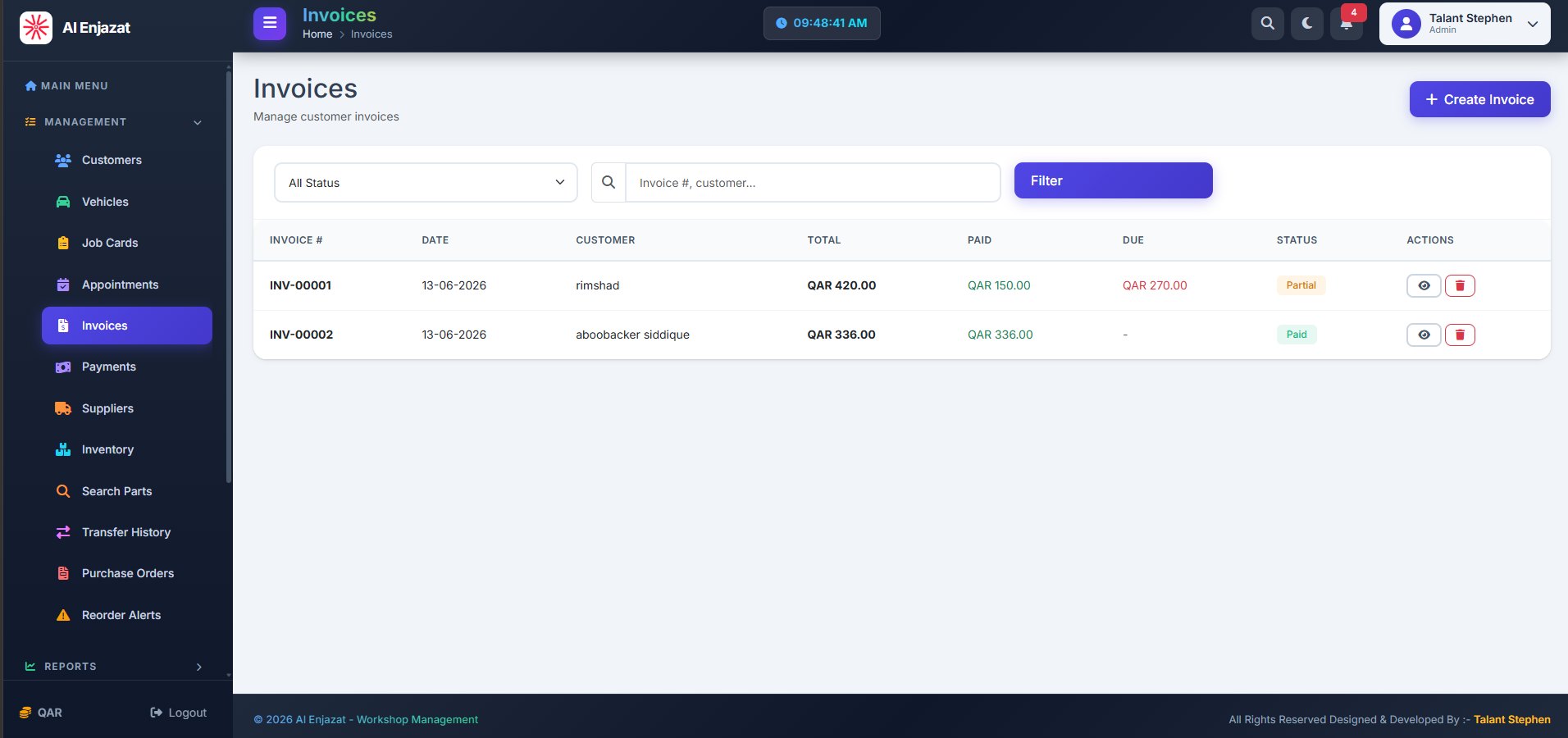The width and height of the screenshot is (1568, 738).
Task: Click invoice number INV-00002
Action: tap(301, 335)
